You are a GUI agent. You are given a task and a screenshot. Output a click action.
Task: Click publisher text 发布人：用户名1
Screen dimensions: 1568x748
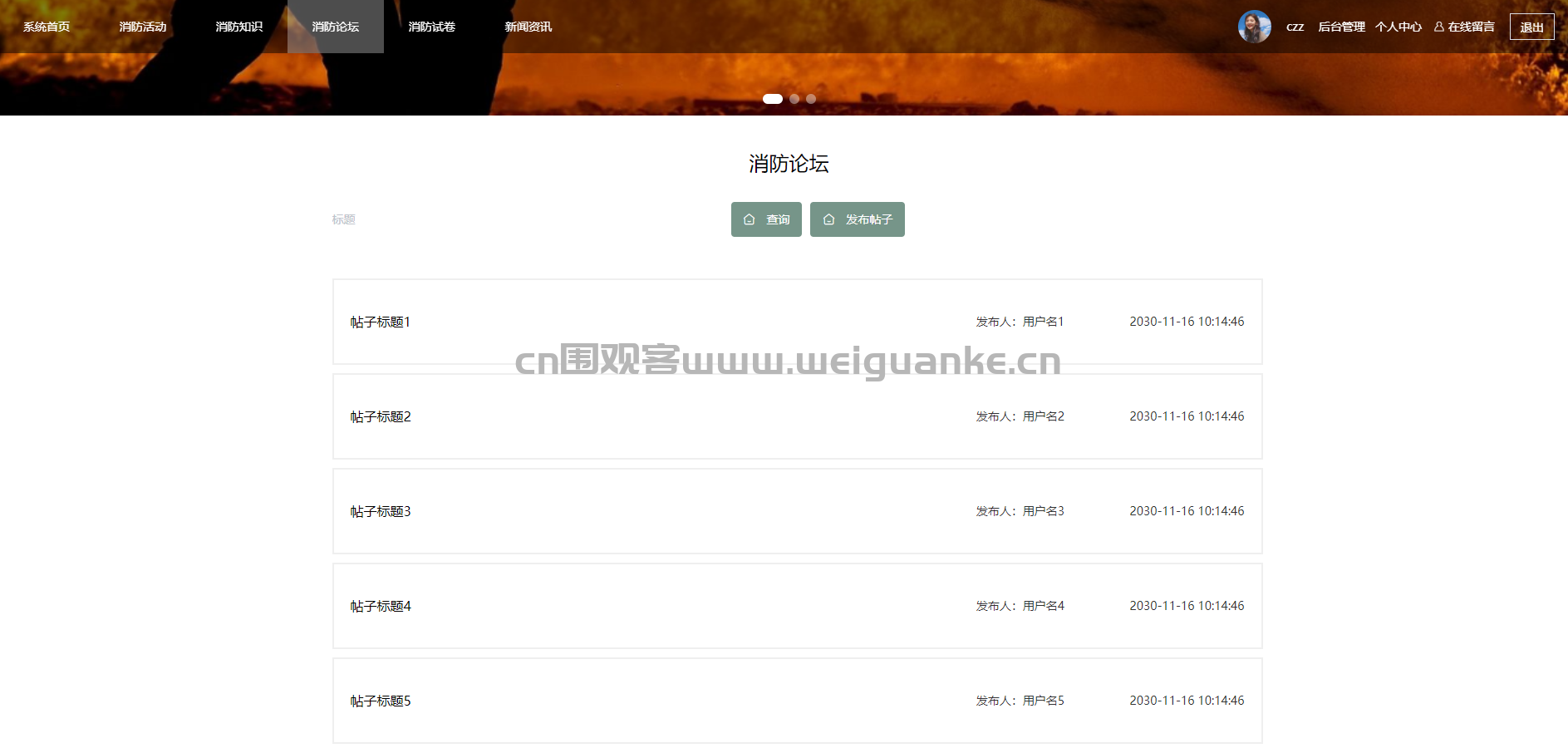point(1020,322)
